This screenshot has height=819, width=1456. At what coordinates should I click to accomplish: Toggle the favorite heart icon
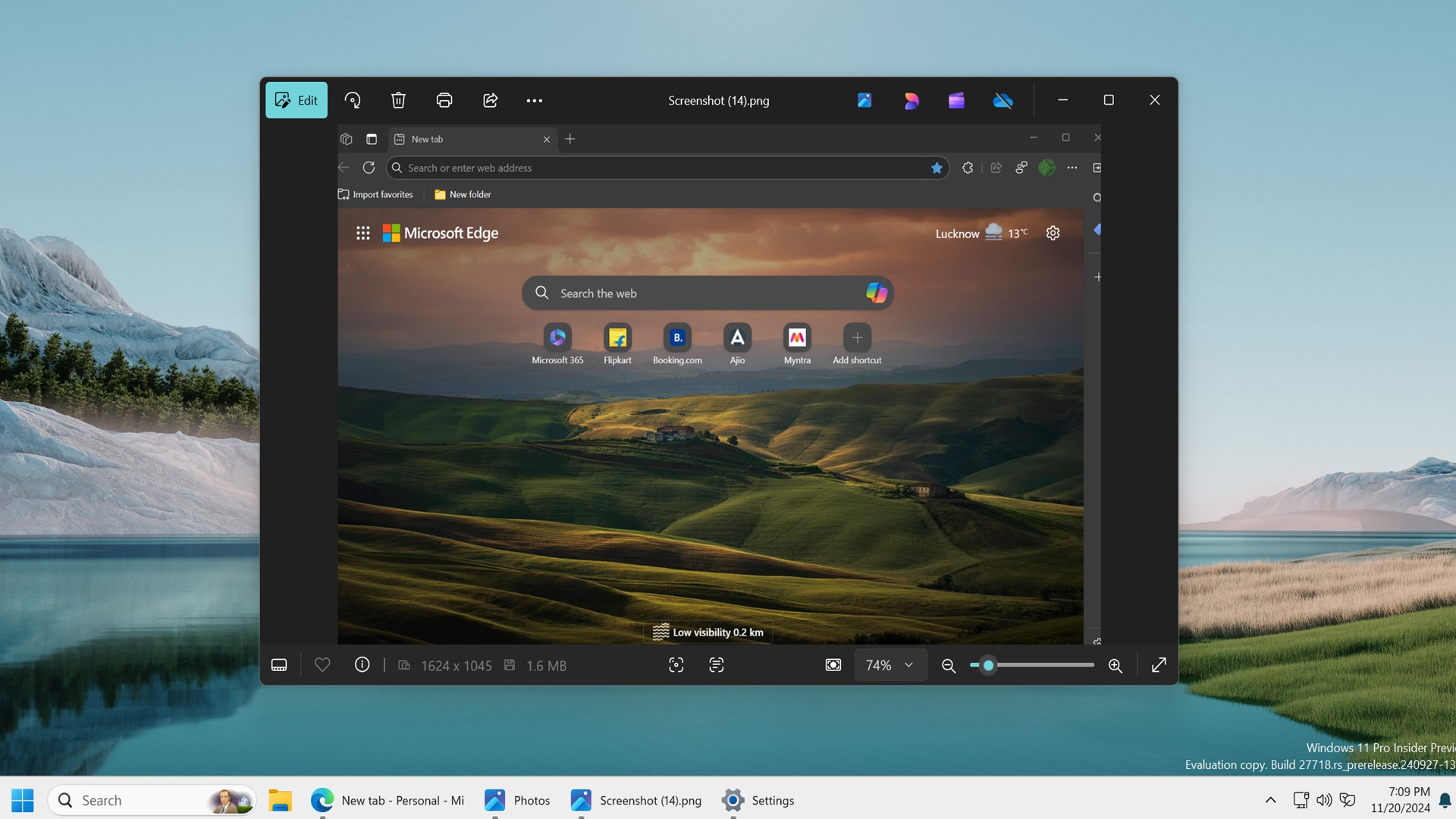pos(322,665)
